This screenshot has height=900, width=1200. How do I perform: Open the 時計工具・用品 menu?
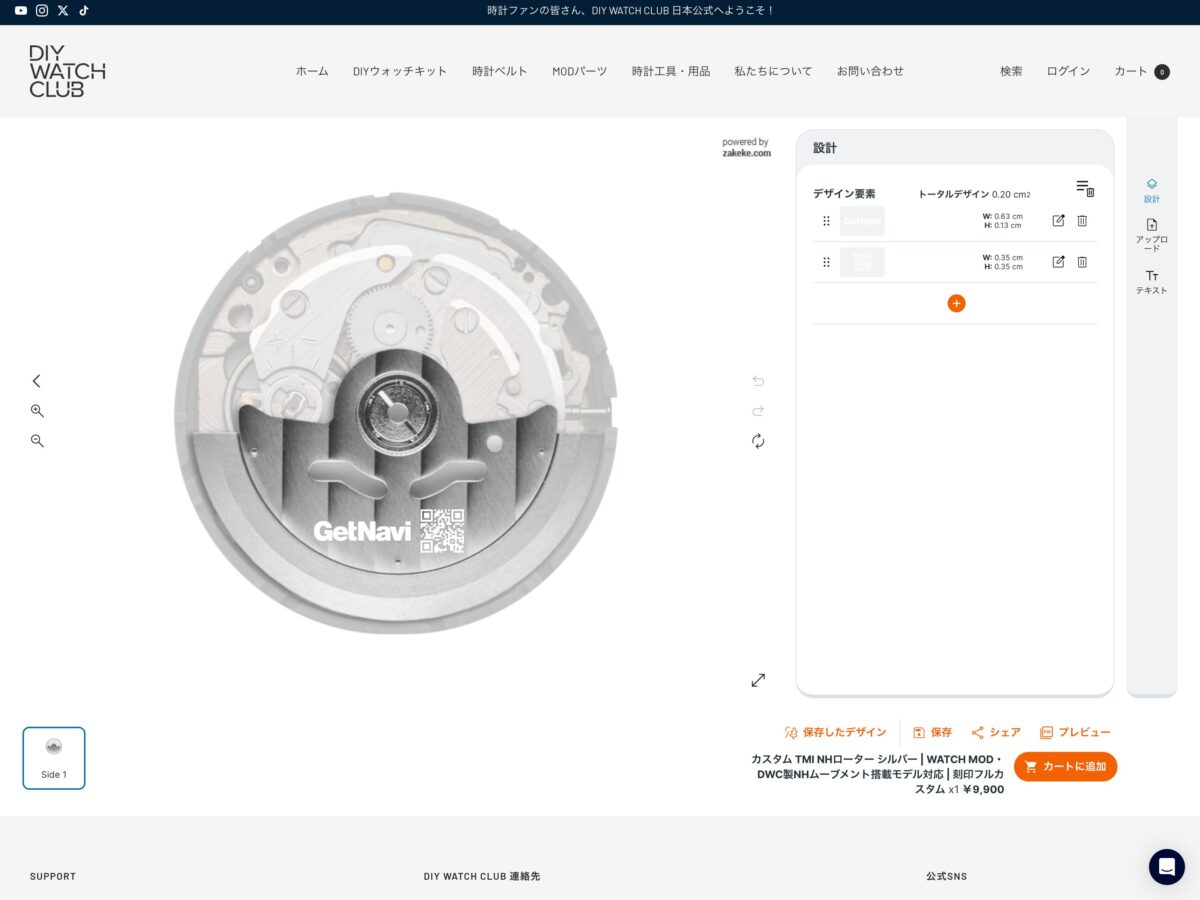point(671,71)
